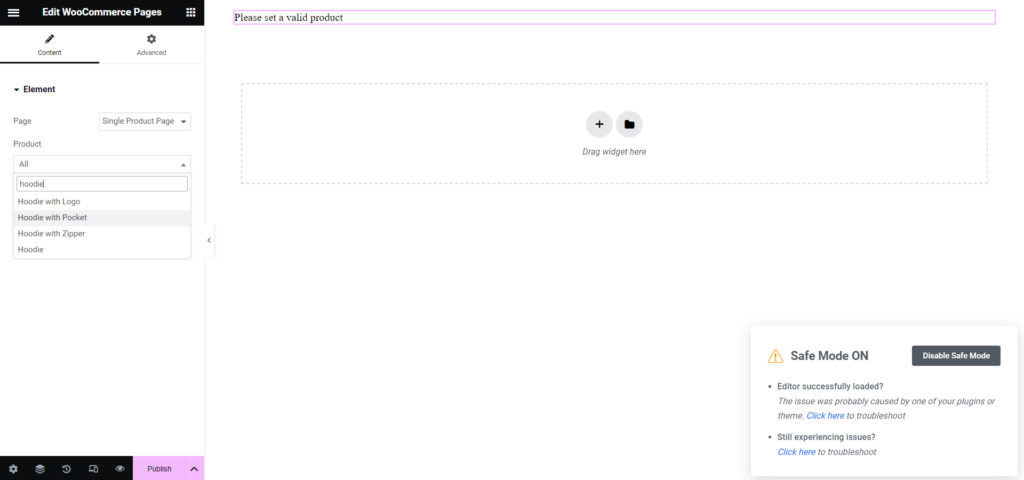Open the Navigator layers icon
Viewport: 1024px width, 480px height.
pos(40,469)
